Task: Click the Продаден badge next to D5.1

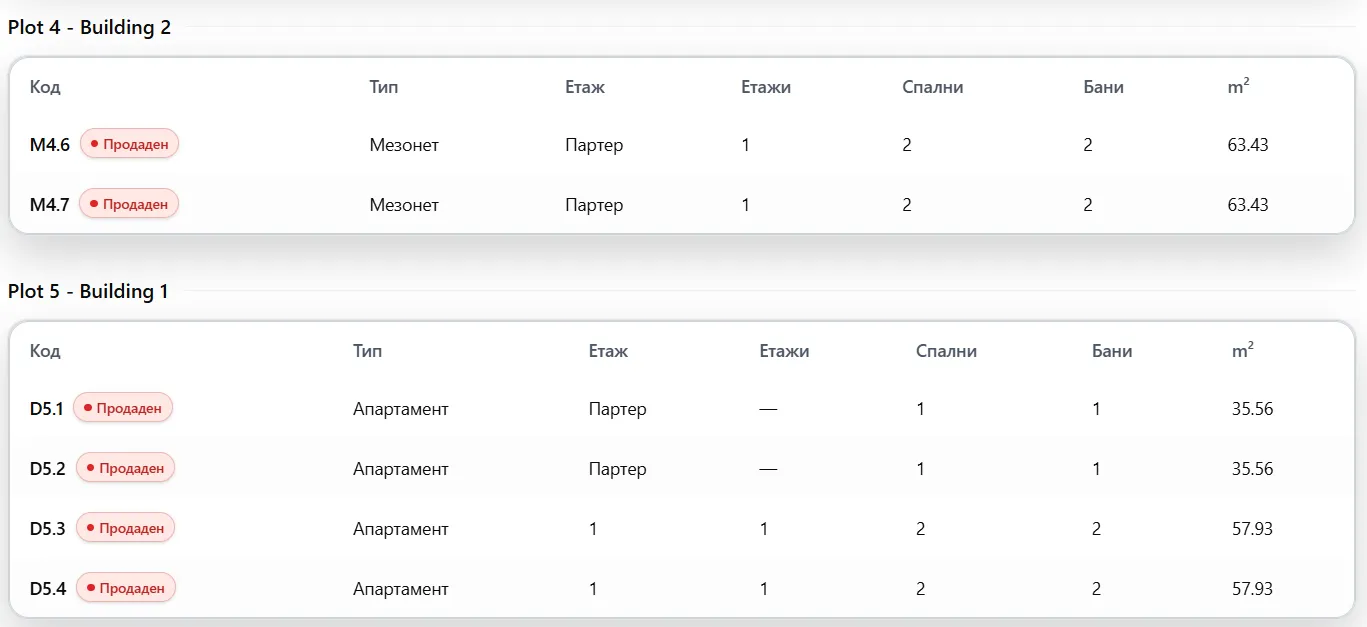Action: click(123, 408)
